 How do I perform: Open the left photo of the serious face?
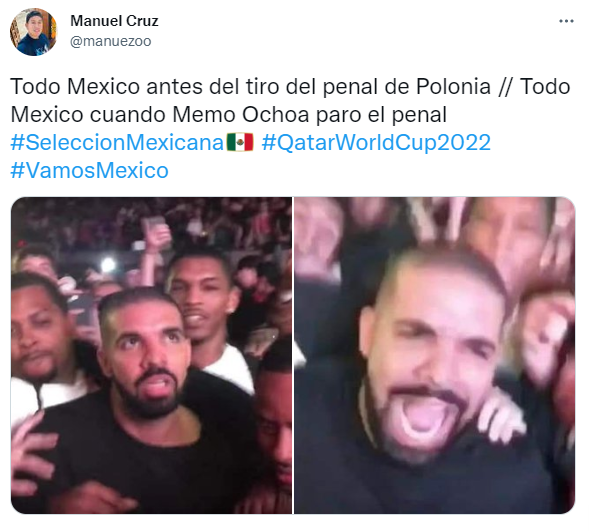151,355
